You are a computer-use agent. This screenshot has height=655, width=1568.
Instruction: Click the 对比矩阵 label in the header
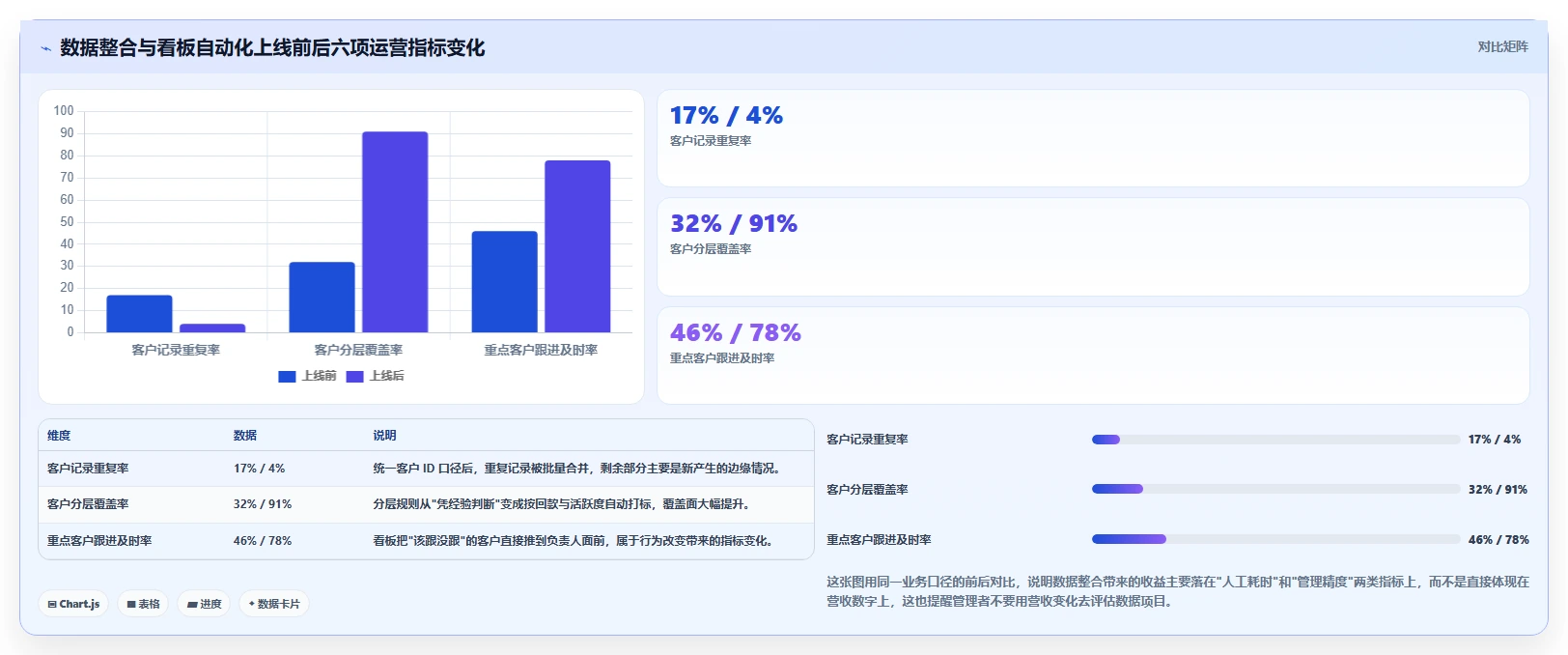(1502, 46)
